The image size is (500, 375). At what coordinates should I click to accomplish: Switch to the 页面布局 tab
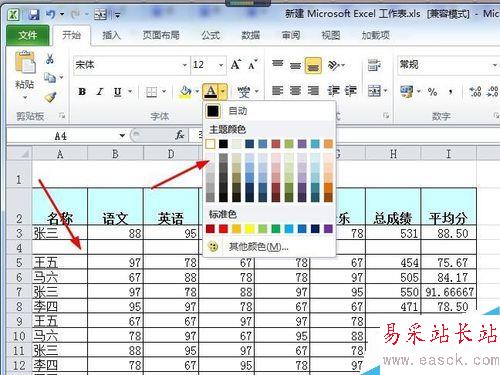click(x=161, y=35)
